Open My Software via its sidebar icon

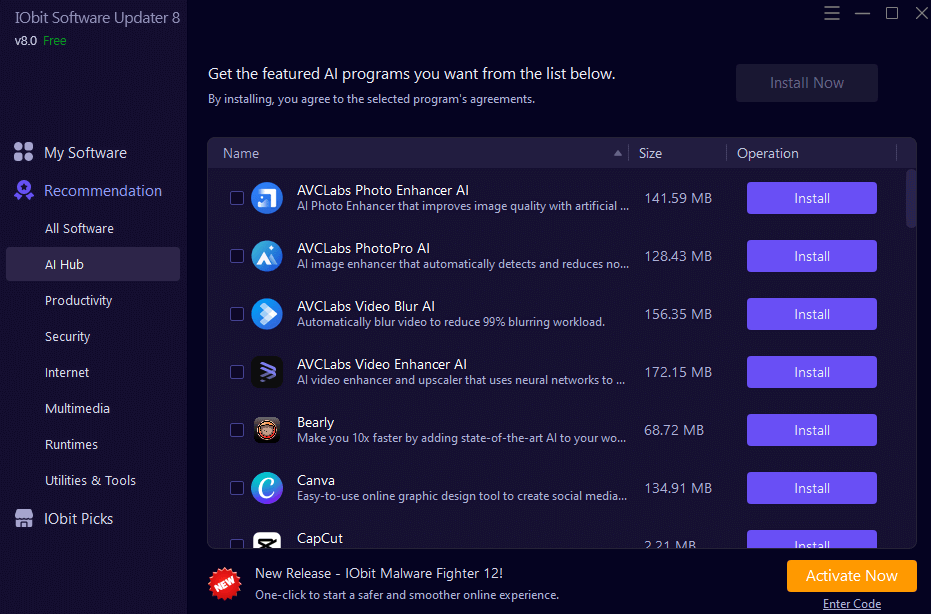tap(23, 152)
